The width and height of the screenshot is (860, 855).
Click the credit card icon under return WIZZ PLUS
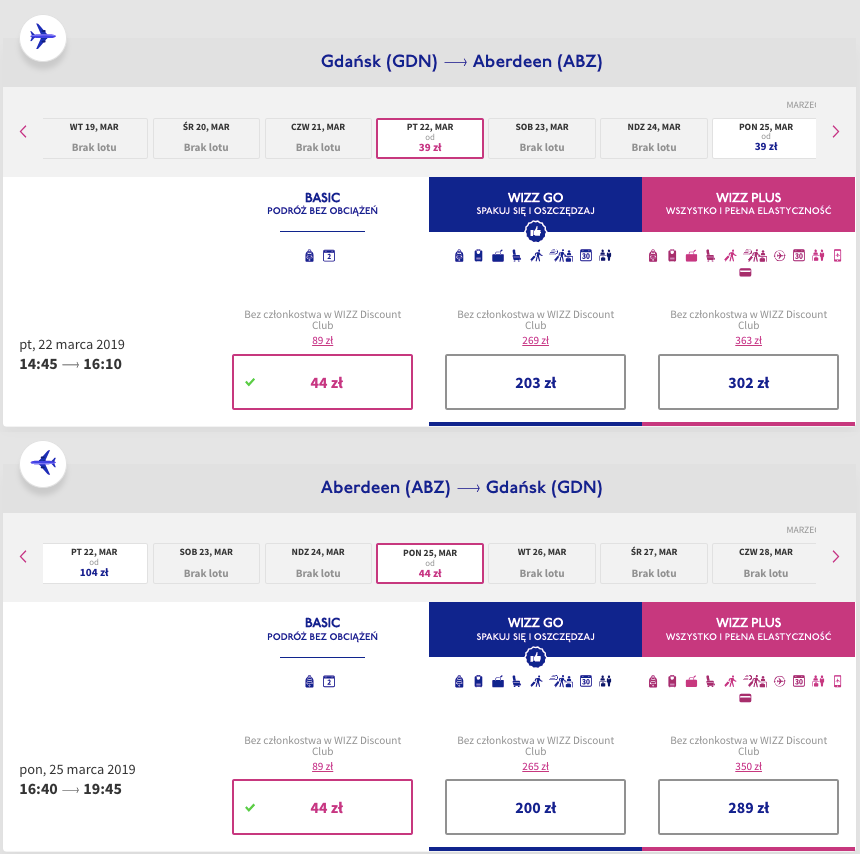coord(746,698)
